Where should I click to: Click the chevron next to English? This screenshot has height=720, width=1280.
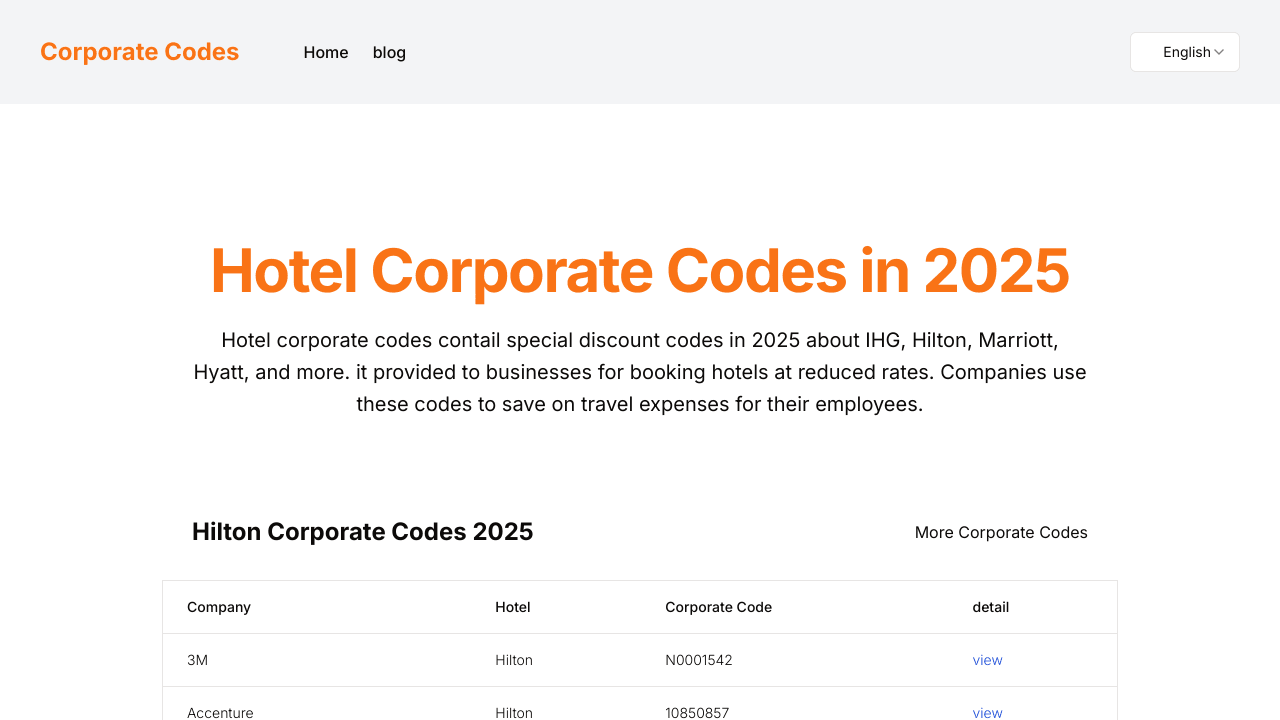[1220, 51]
